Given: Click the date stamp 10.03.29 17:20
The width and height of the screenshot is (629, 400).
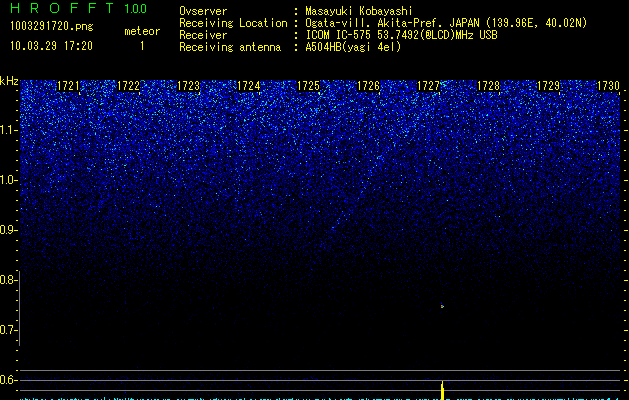Looking at the screenshot, I should point(51,46).
